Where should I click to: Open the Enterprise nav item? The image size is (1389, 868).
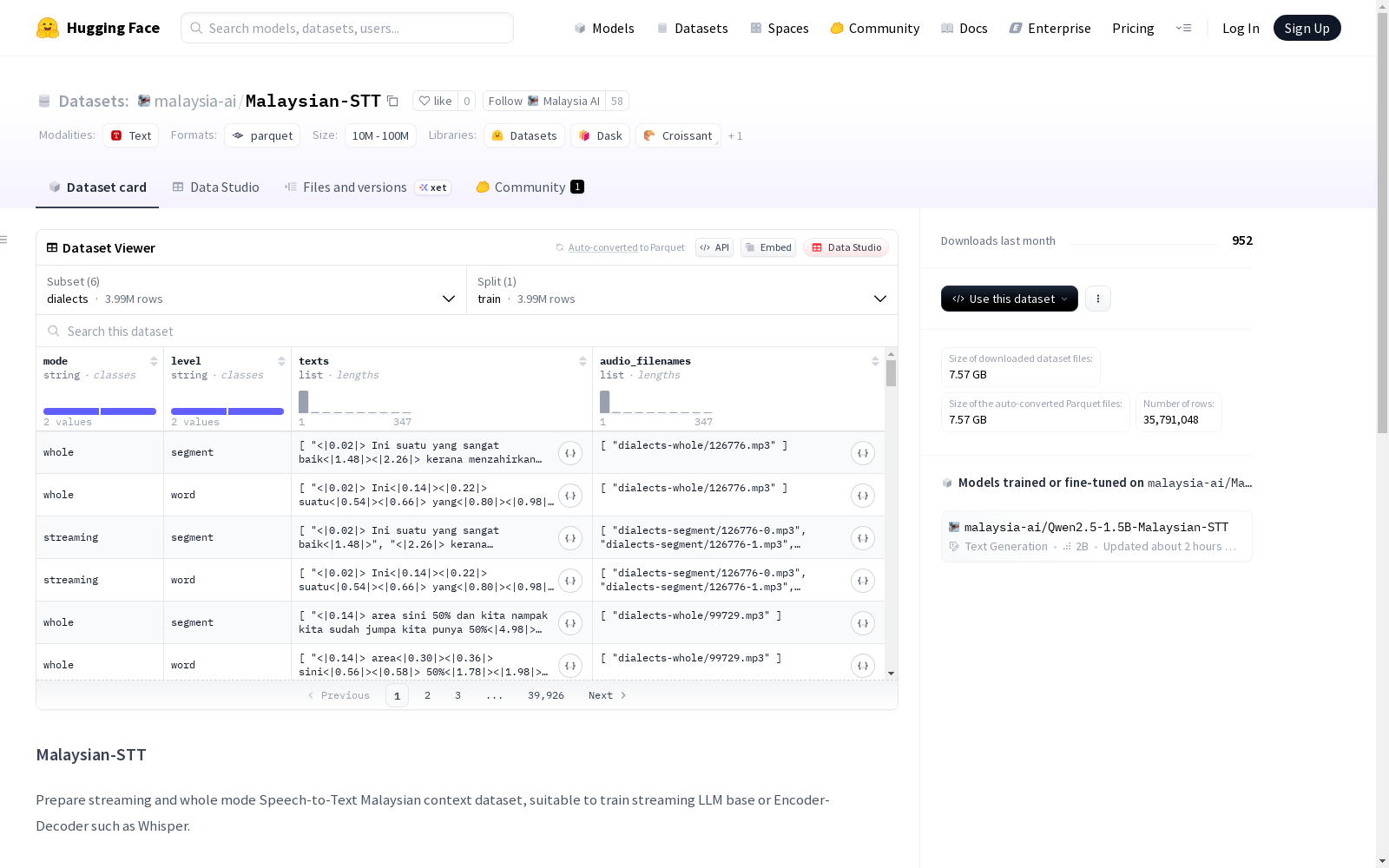[x=1050, y=28]
